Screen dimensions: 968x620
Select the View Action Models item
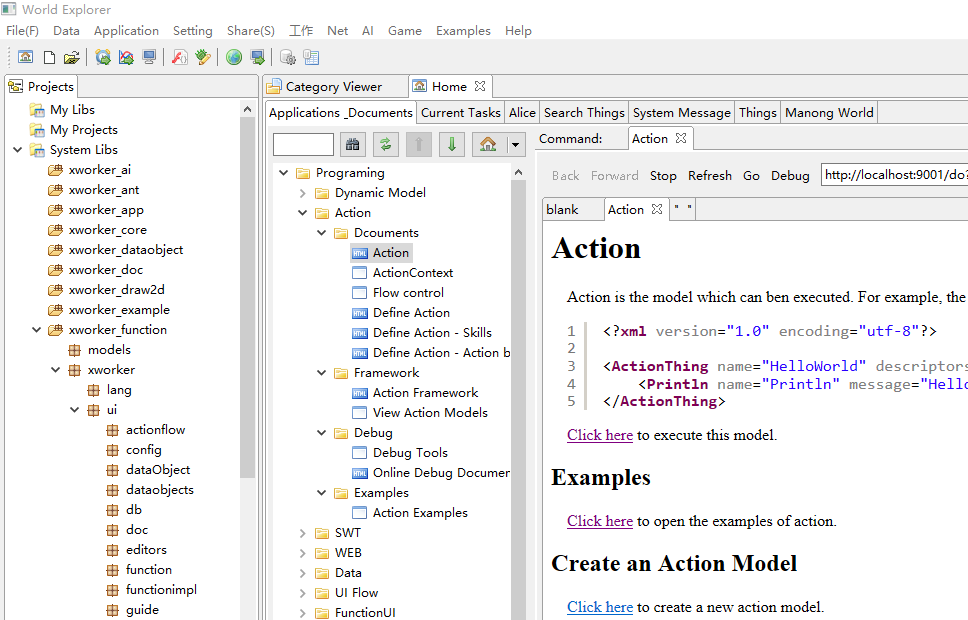click(430, 413)
